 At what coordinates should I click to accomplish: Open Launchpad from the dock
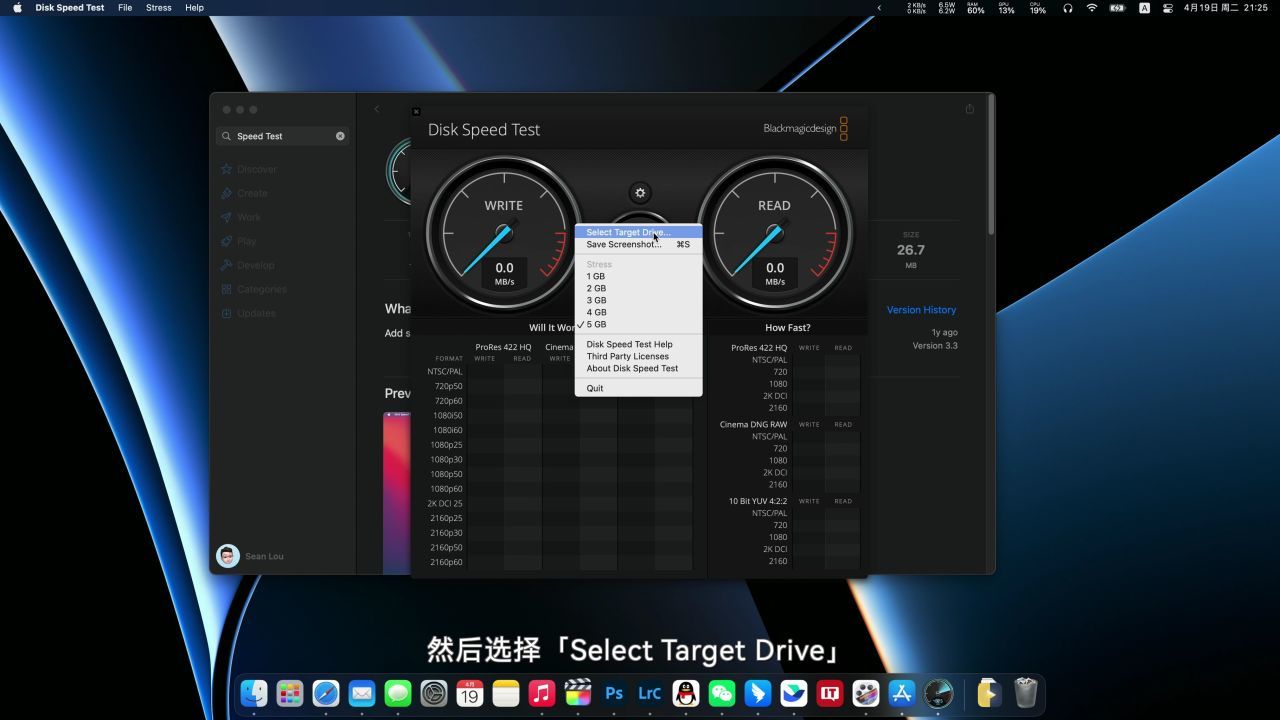(290, 693)
